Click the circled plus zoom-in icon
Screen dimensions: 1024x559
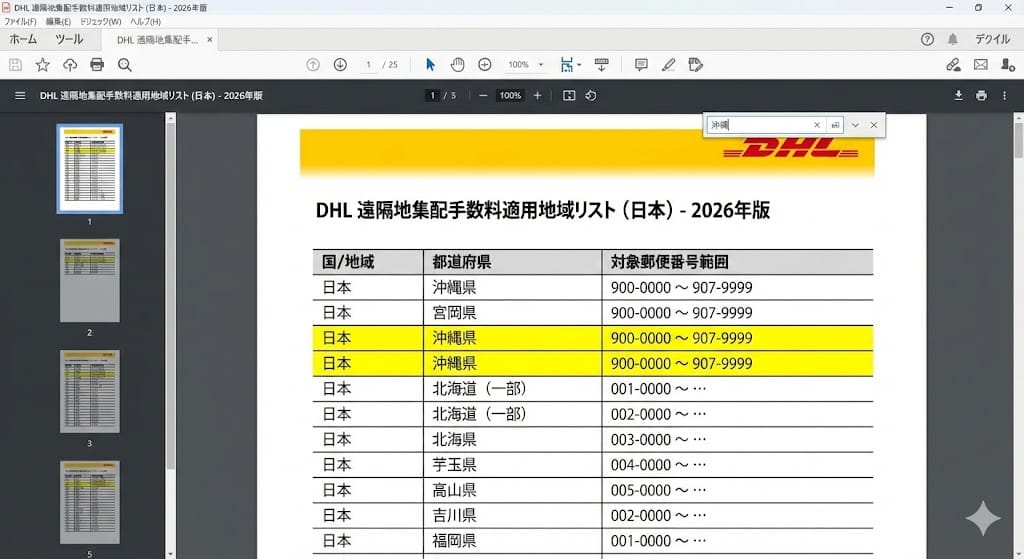485,65
